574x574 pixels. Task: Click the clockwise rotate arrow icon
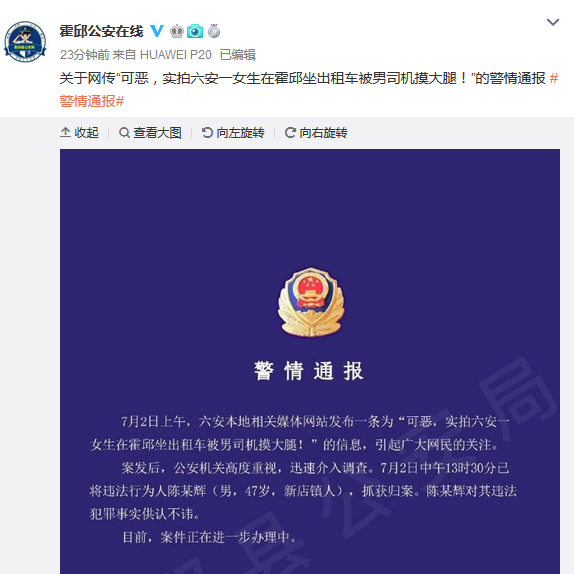[290, 133]
